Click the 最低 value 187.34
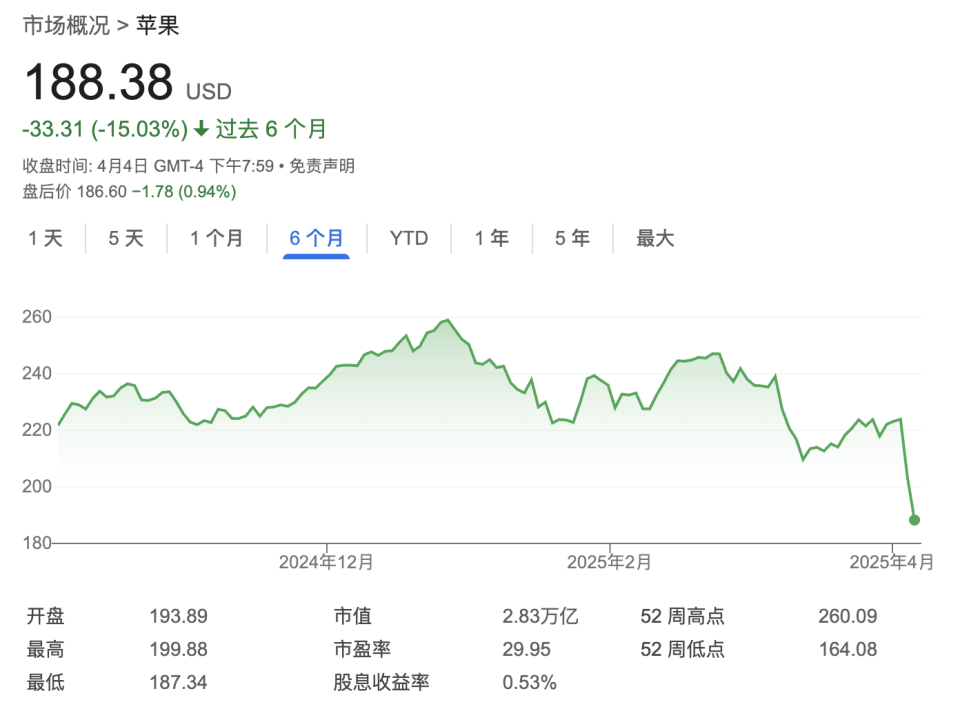This screenshot has width=960, height=720. pyautogui.click(x=178, y=682)
